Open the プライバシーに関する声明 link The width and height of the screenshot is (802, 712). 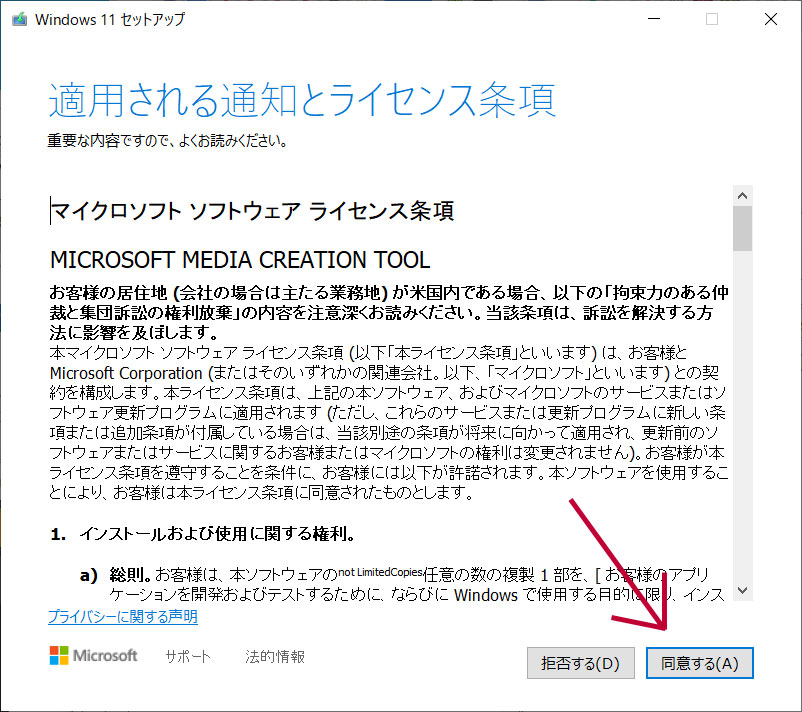(122, 617)
